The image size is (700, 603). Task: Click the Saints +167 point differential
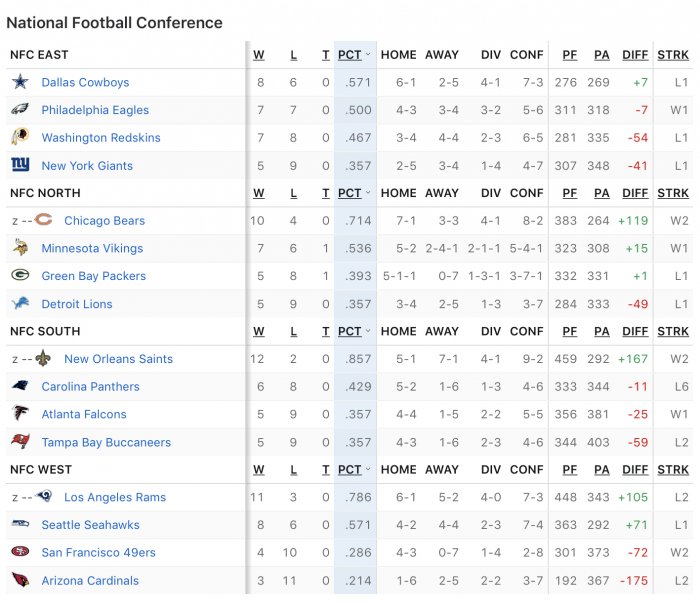[x=633, y=359]
